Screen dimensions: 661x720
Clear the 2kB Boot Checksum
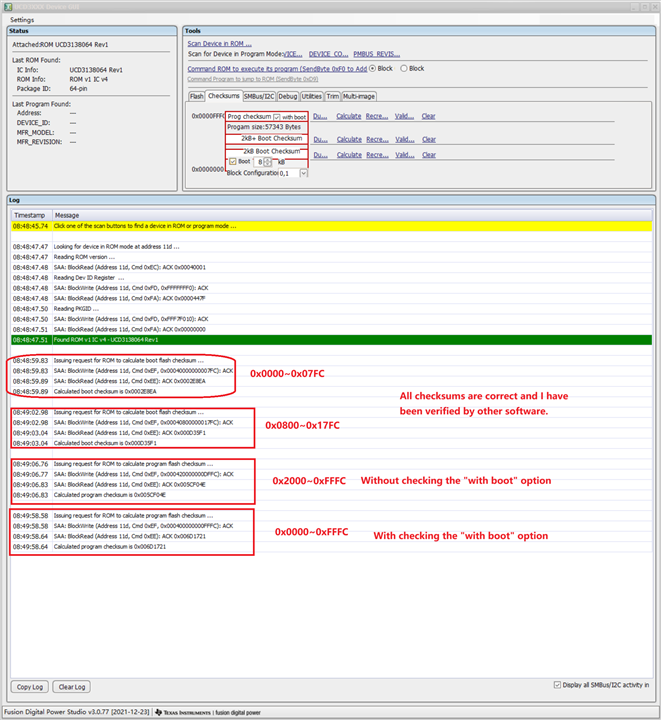(x=429, y=155)
